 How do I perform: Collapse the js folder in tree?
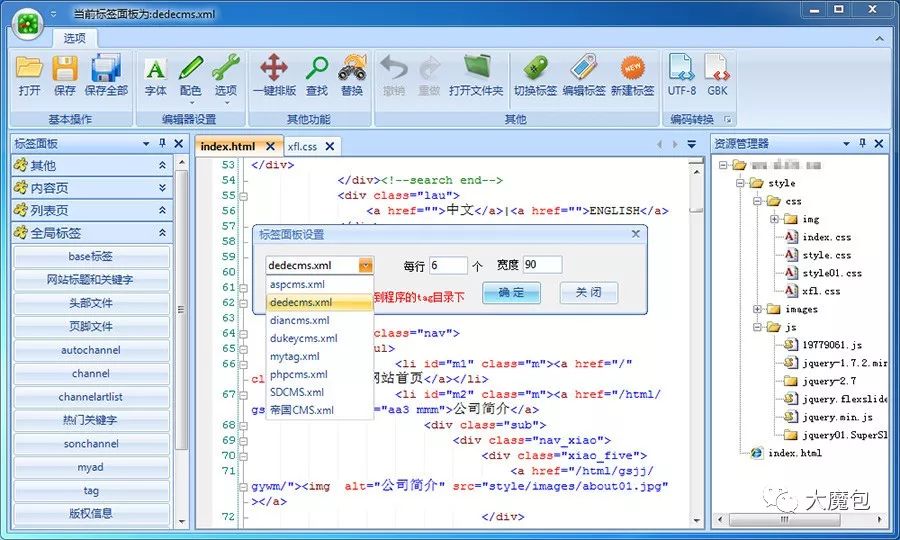click(758, 327)
